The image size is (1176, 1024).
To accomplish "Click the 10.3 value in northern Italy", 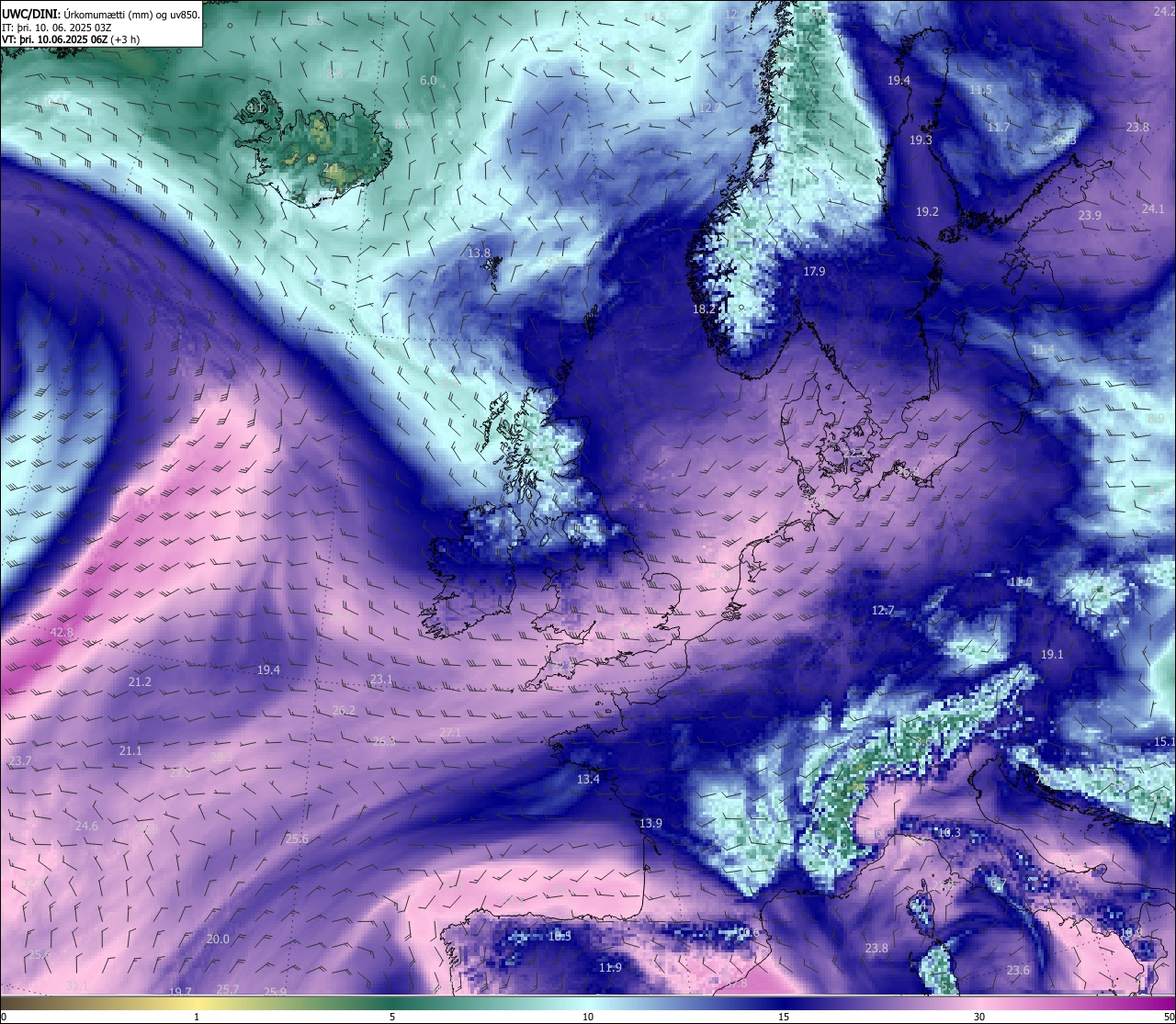I will [949, 833].
